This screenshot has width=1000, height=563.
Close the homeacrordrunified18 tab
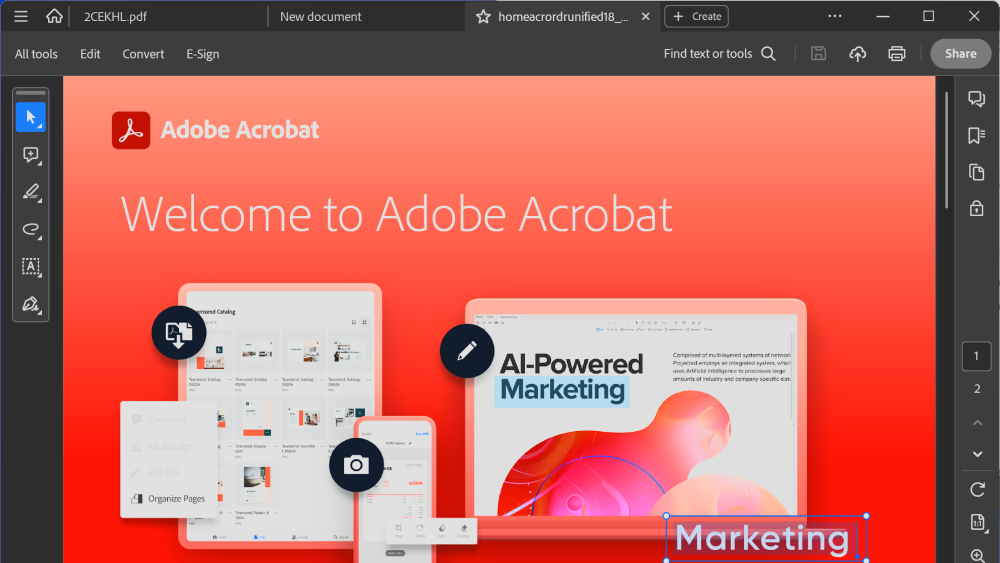[645, 17]
